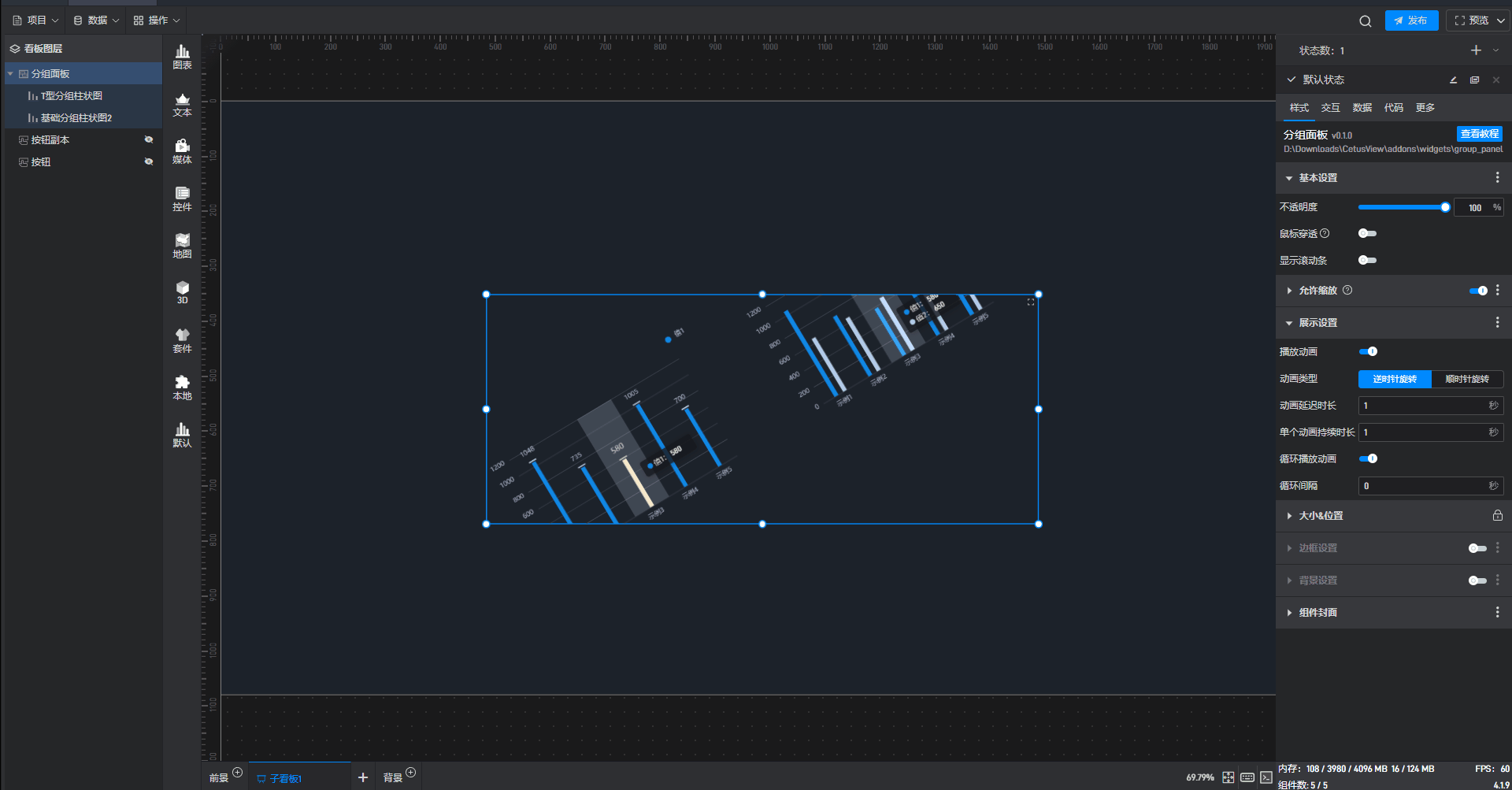Expand the 允许缩放 section

[1289, 291]
